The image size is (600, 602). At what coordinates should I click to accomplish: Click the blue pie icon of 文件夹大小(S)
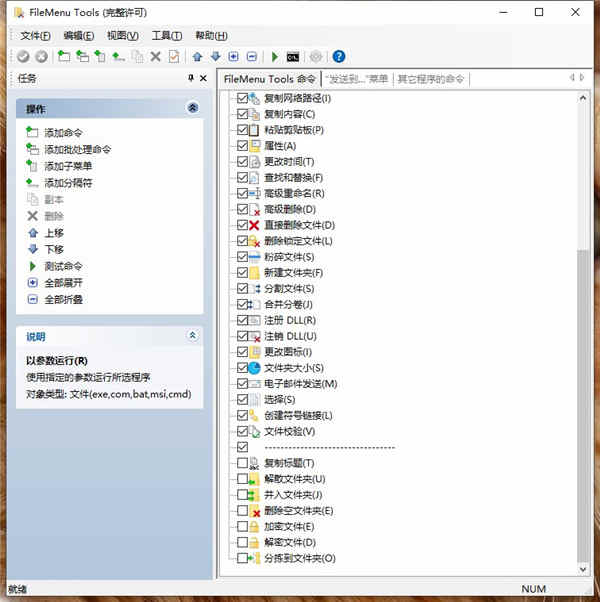(x=254, y=368)
